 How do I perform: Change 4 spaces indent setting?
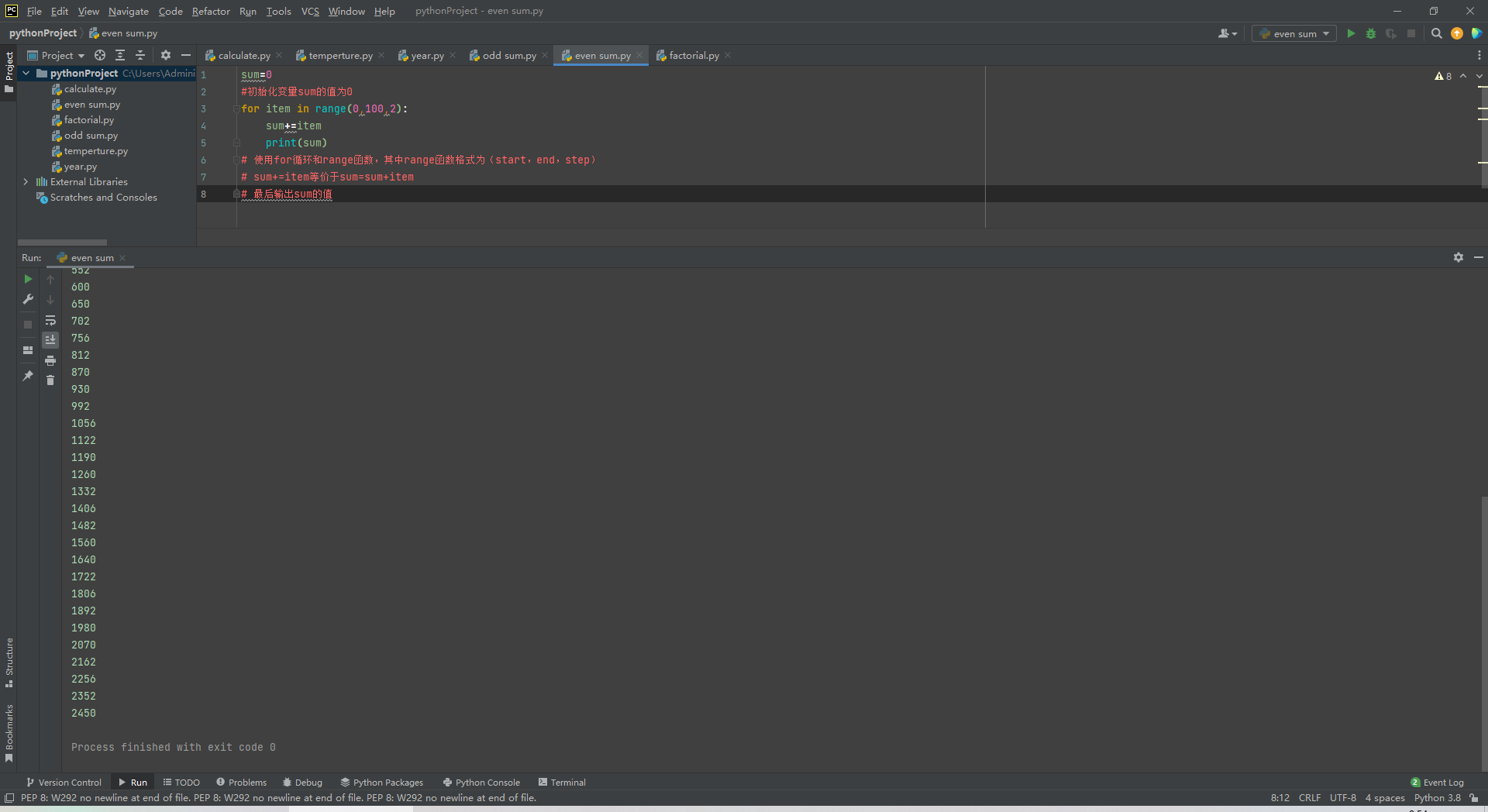pos(1385,798)
